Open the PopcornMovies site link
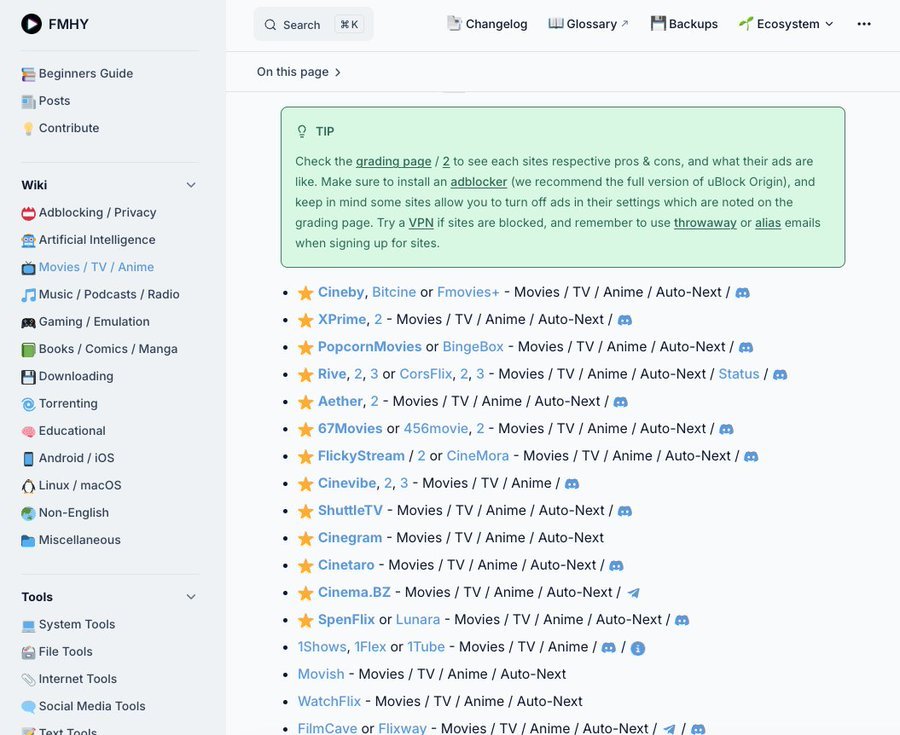This screenshot has width=900, height=735. click(370, 347)
